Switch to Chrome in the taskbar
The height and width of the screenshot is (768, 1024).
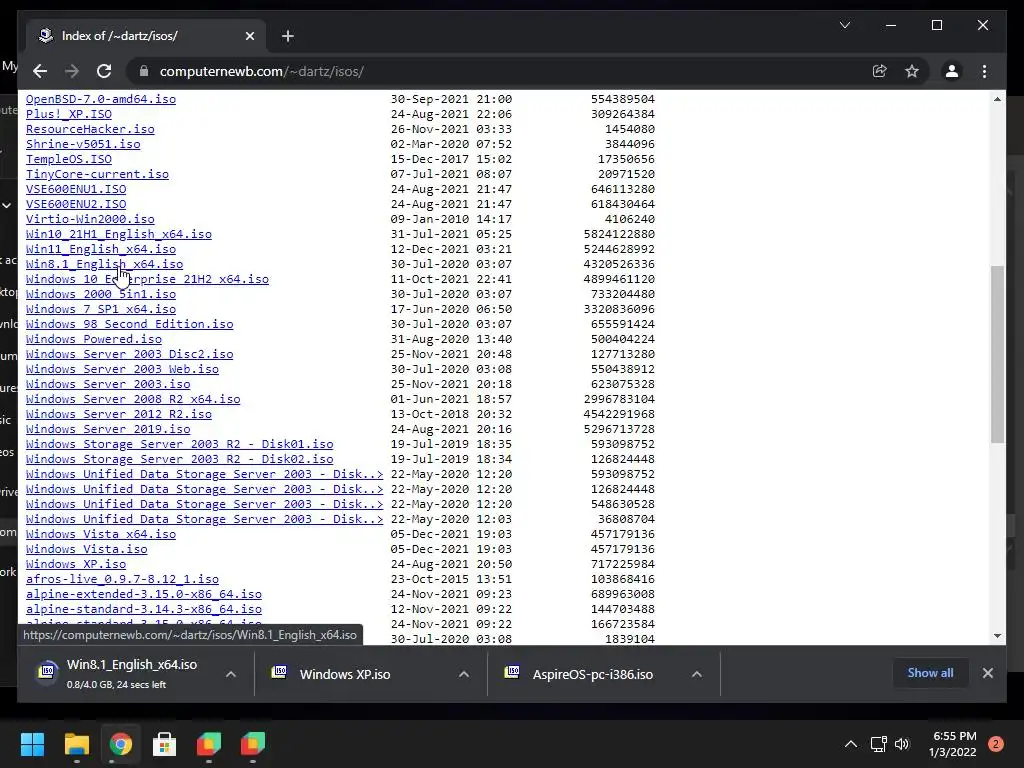tap(121, 744)
